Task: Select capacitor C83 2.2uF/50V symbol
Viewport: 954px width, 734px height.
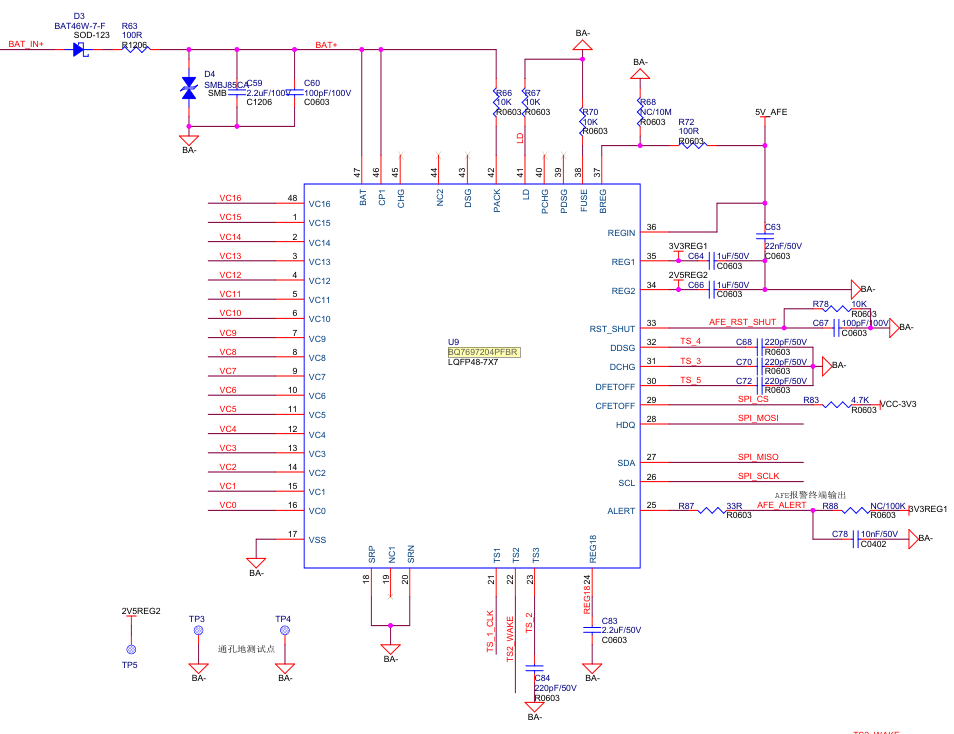Action: pyautogui.click(x=591, y=630)
